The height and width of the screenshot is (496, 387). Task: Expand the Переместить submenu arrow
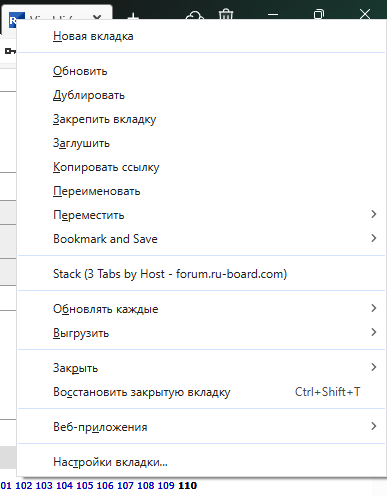(x=374, y=214)
